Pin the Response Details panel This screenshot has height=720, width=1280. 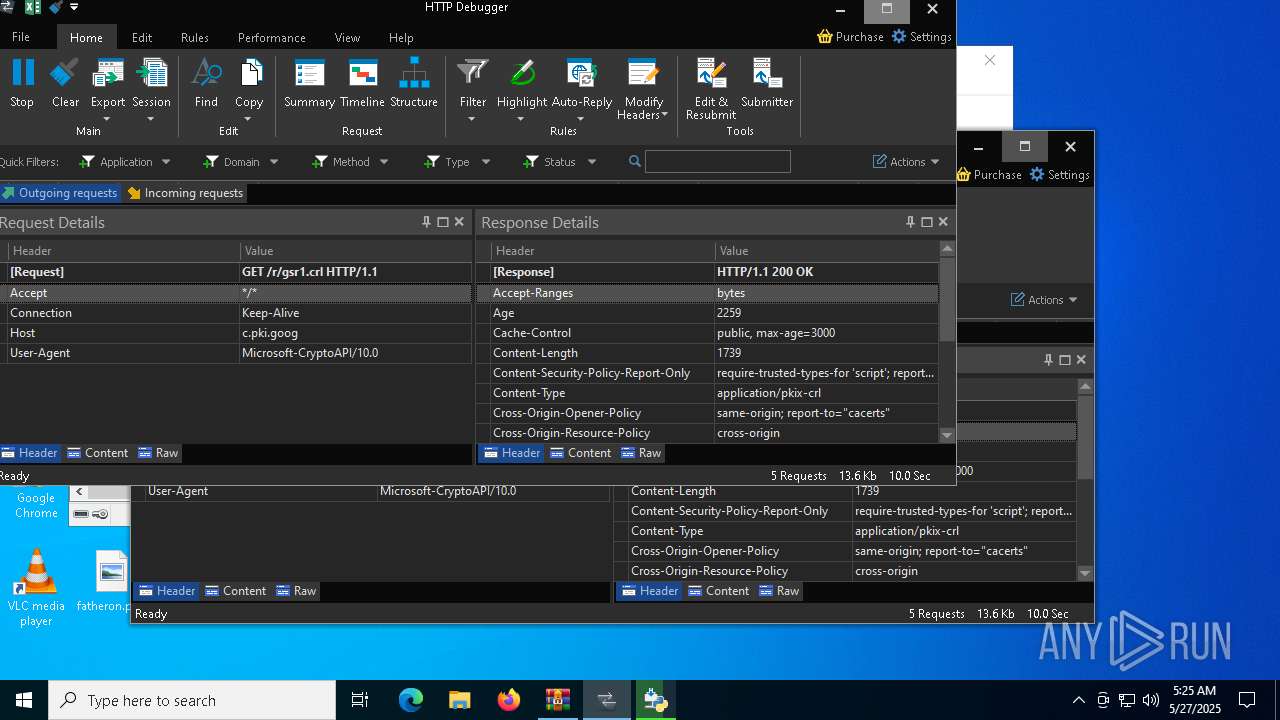coord(910,222)
